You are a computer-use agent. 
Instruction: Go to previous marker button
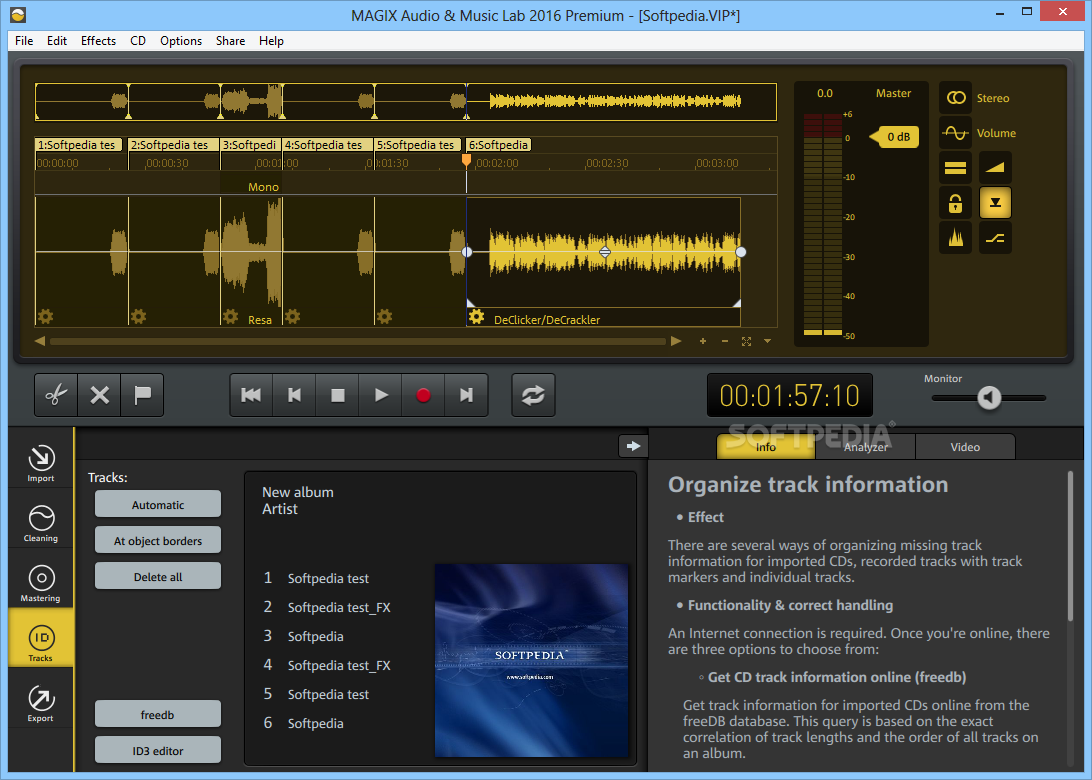[x=295, y=395]
